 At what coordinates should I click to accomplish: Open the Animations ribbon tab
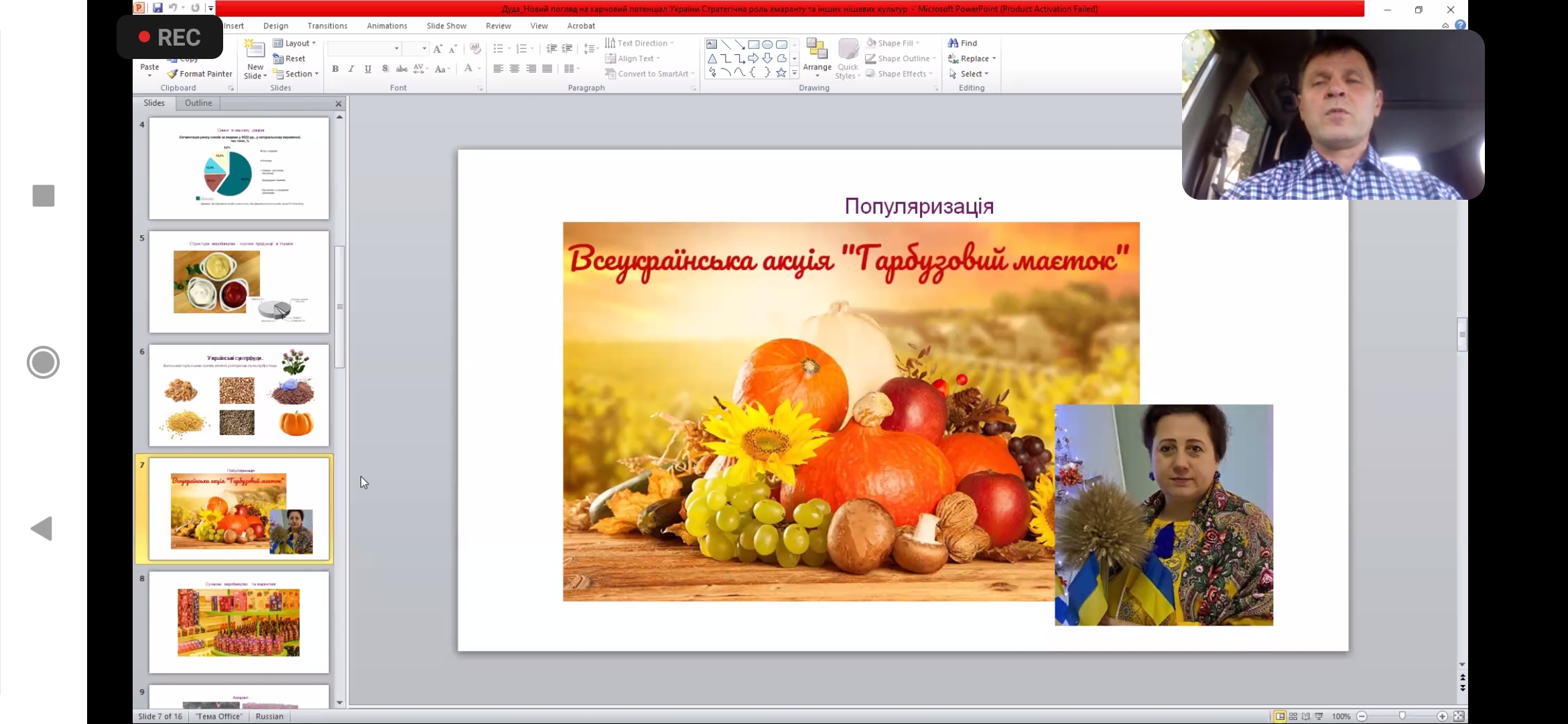click(387, 25)
